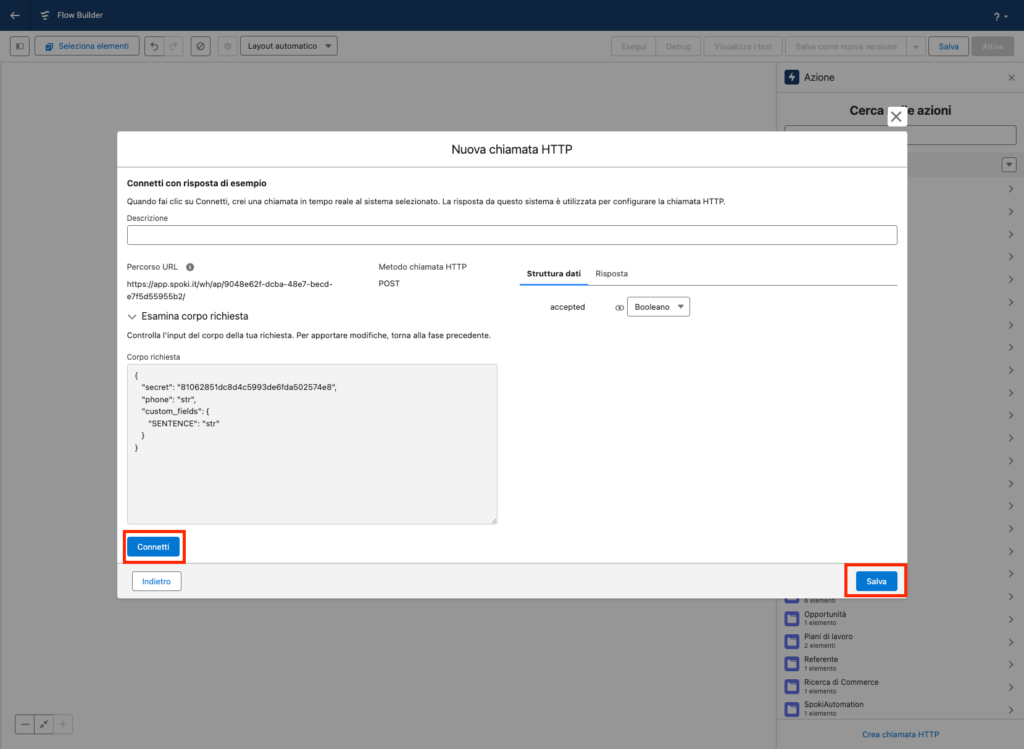The image size is (1024, 749).
Task: Click the undo arrow in the toolbar
Action: coord(153,46)
